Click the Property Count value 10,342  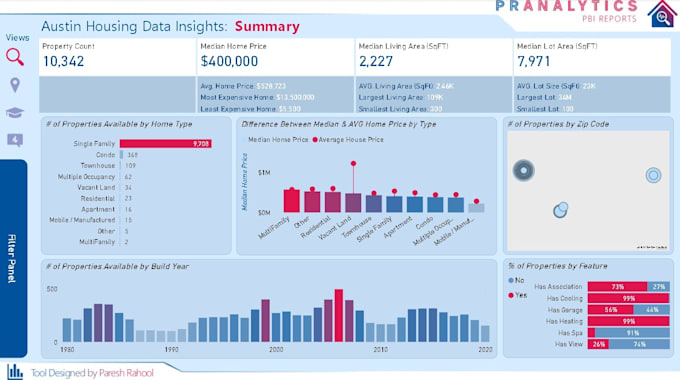click(63, 62)
